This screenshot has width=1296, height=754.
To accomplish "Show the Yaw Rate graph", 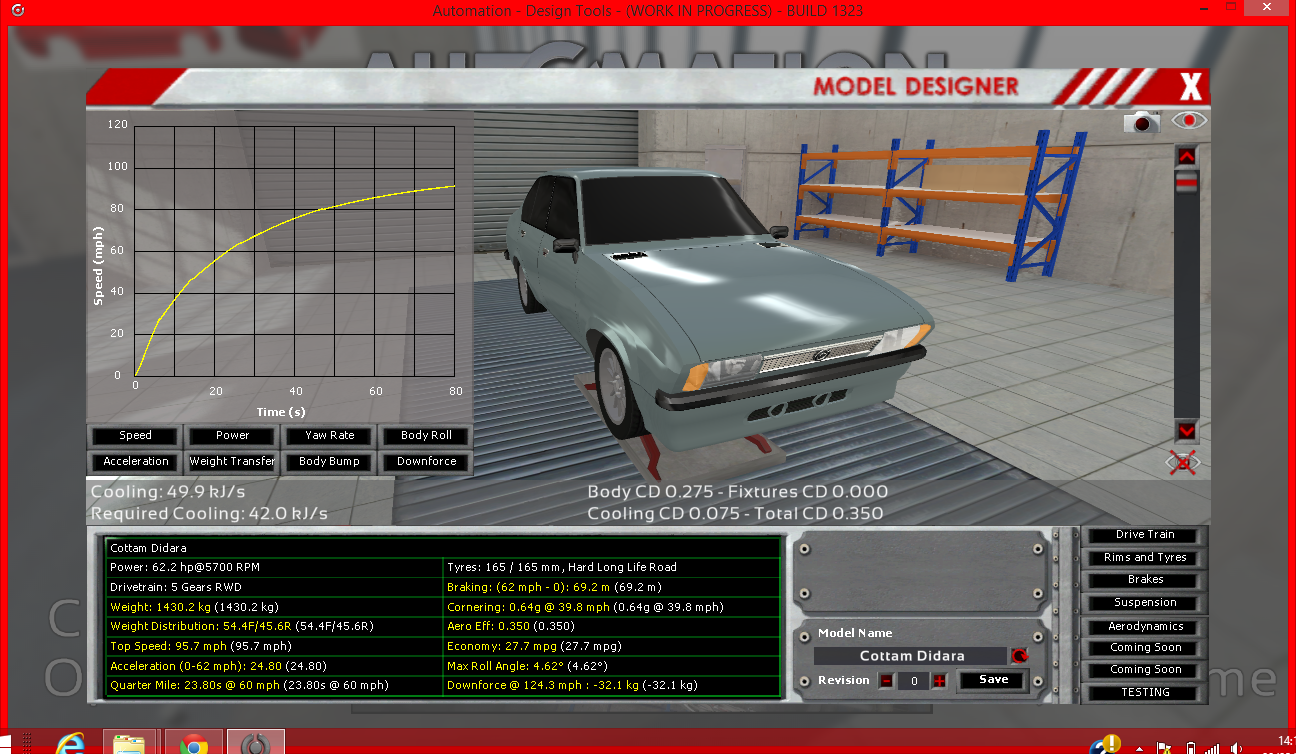I will 329,436.
